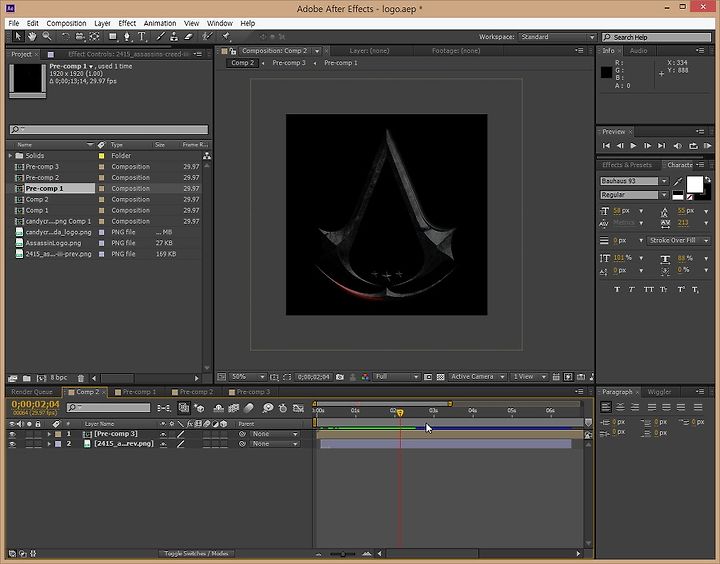Toggle loop option in Preview panel
Viewport: 720px width, 564px height.
click(x=693, y=146)
